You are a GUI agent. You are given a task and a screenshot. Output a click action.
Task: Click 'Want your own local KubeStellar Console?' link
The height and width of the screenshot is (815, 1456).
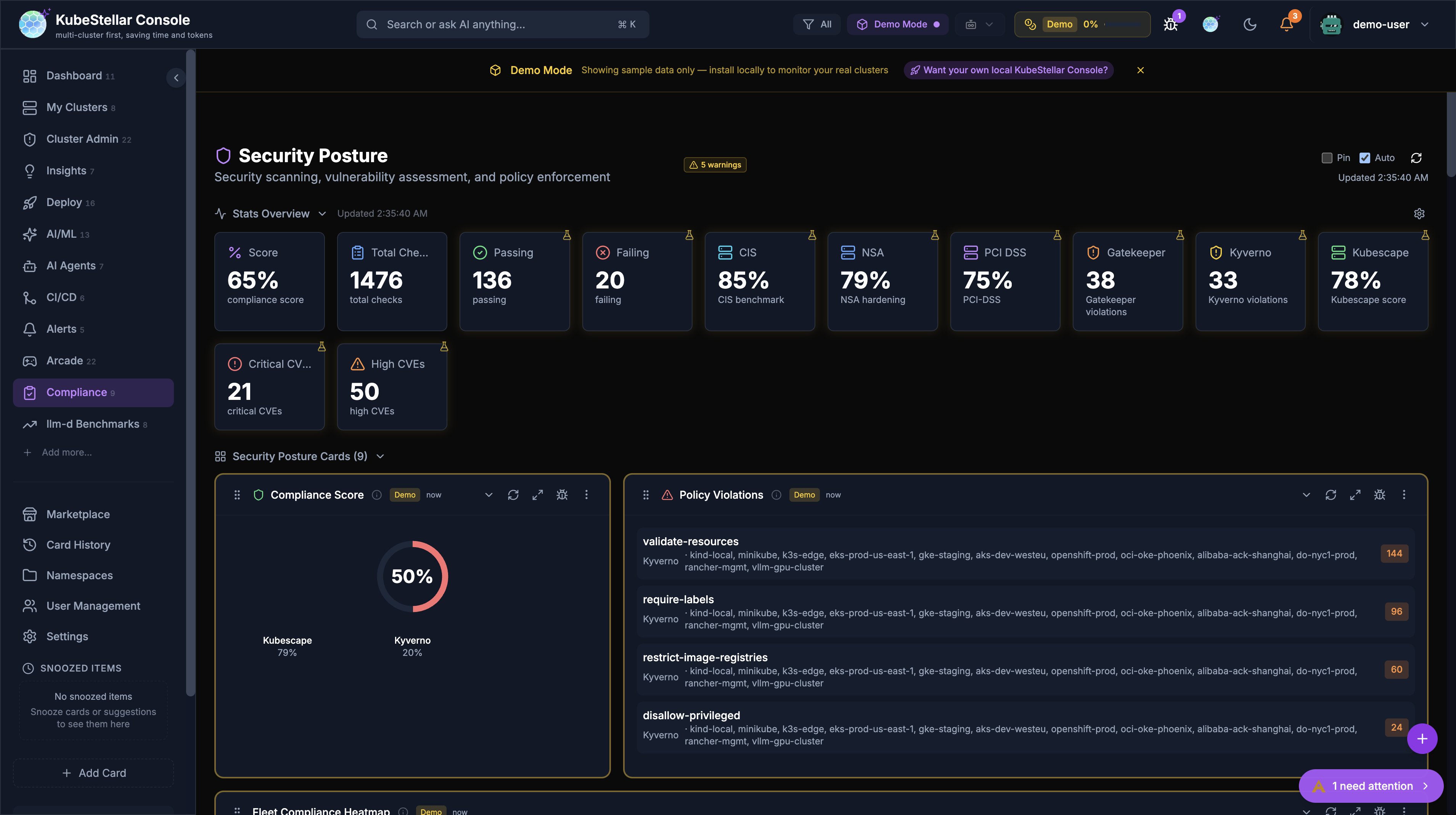[x=1009, y=70]
